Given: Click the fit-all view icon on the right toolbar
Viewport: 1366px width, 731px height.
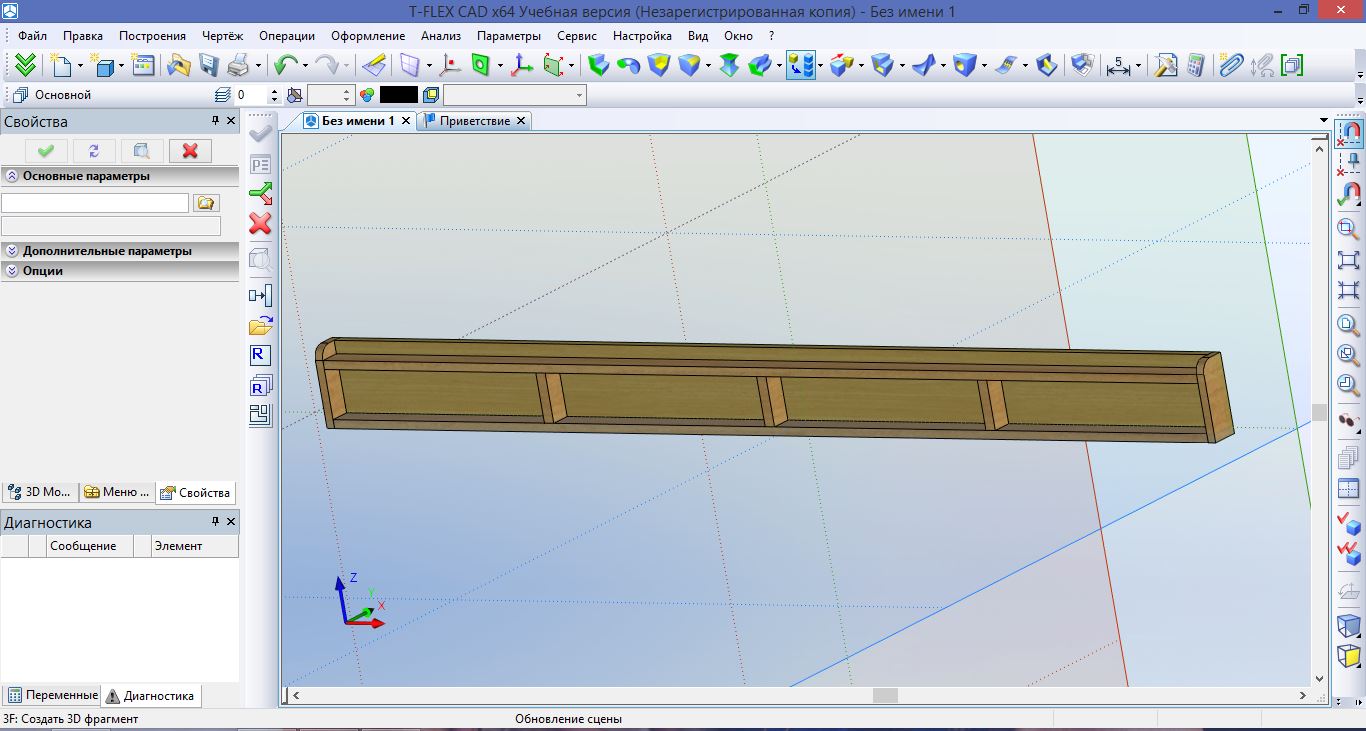Looking at the screenshot, I should pos(1349,259).
